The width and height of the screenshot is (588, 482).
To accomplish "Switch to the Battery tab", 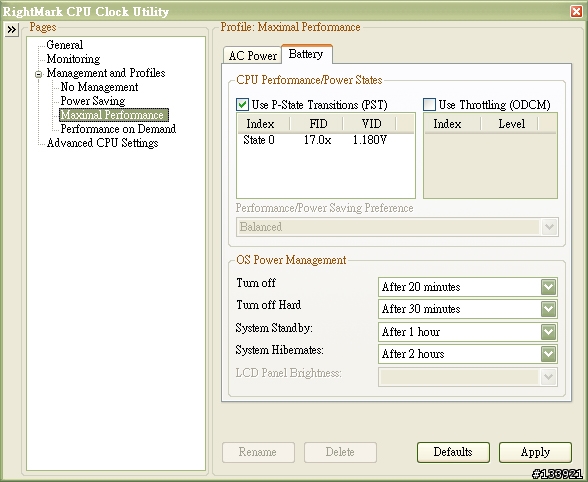I will pos(306,54).
